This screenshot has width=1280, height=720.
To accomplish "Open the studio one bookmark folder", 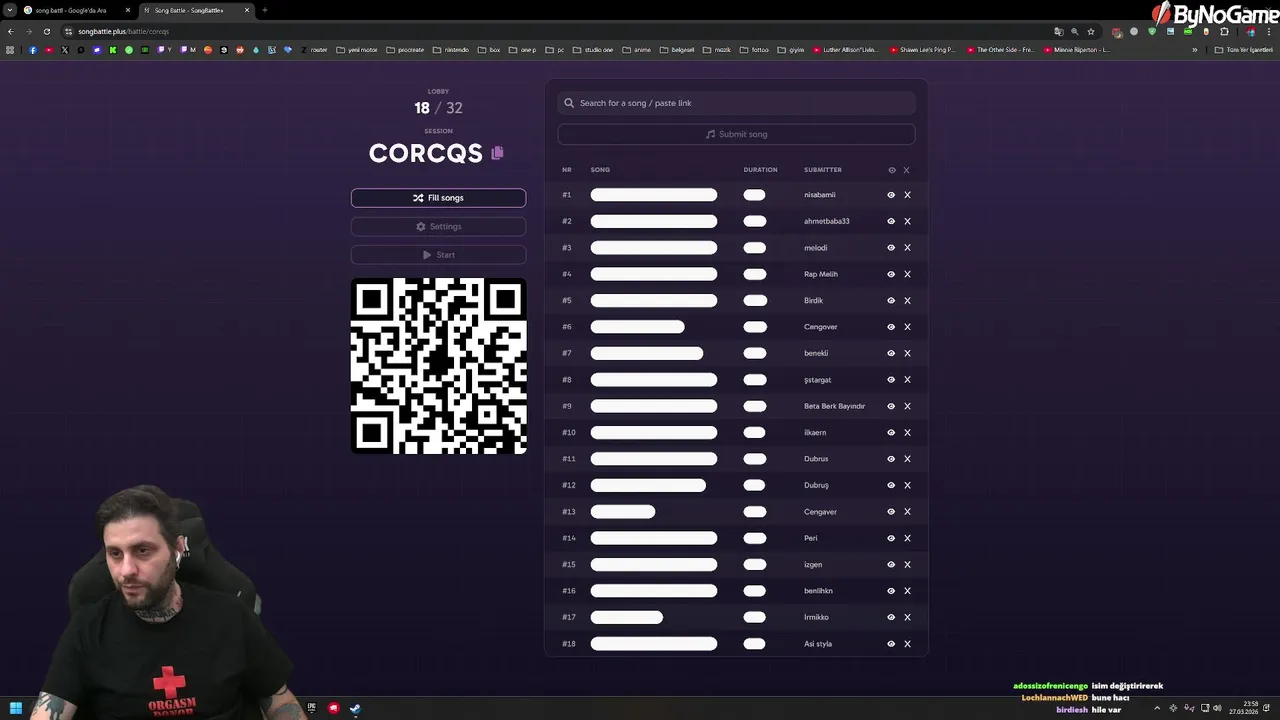I will (x=592, y=49).
